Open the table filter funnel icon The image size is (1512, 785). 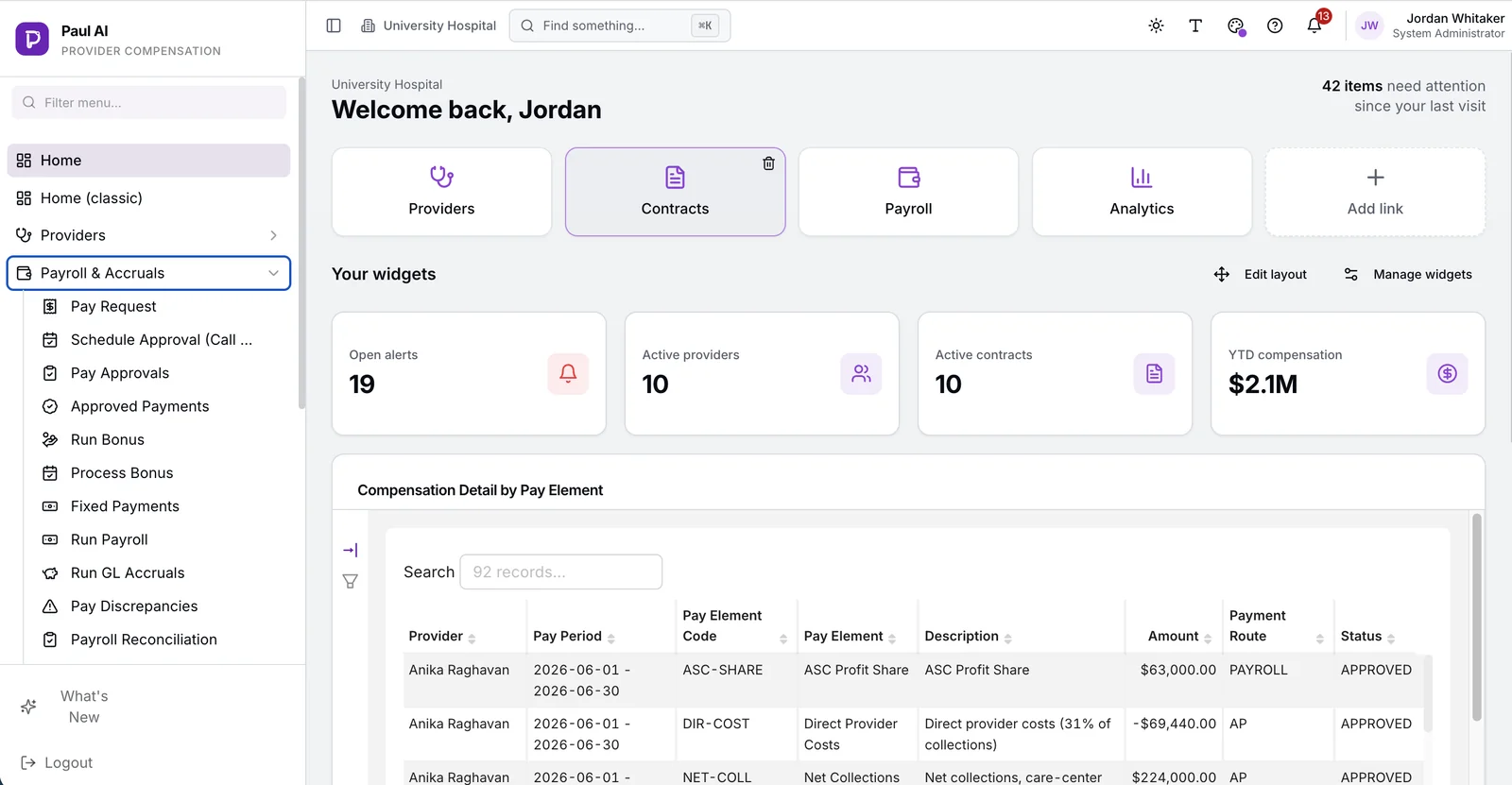coord(350,582)
